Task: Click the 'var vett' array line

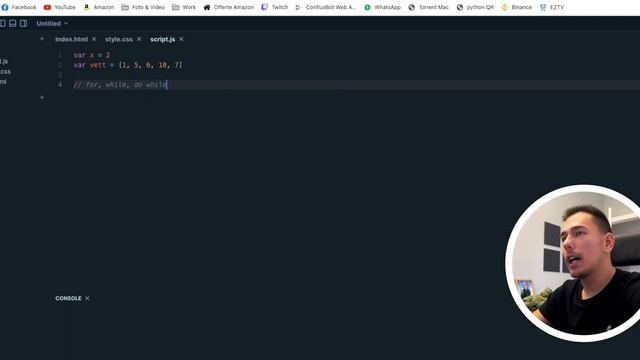Action: pyautogui.click(x=128, y=65)
